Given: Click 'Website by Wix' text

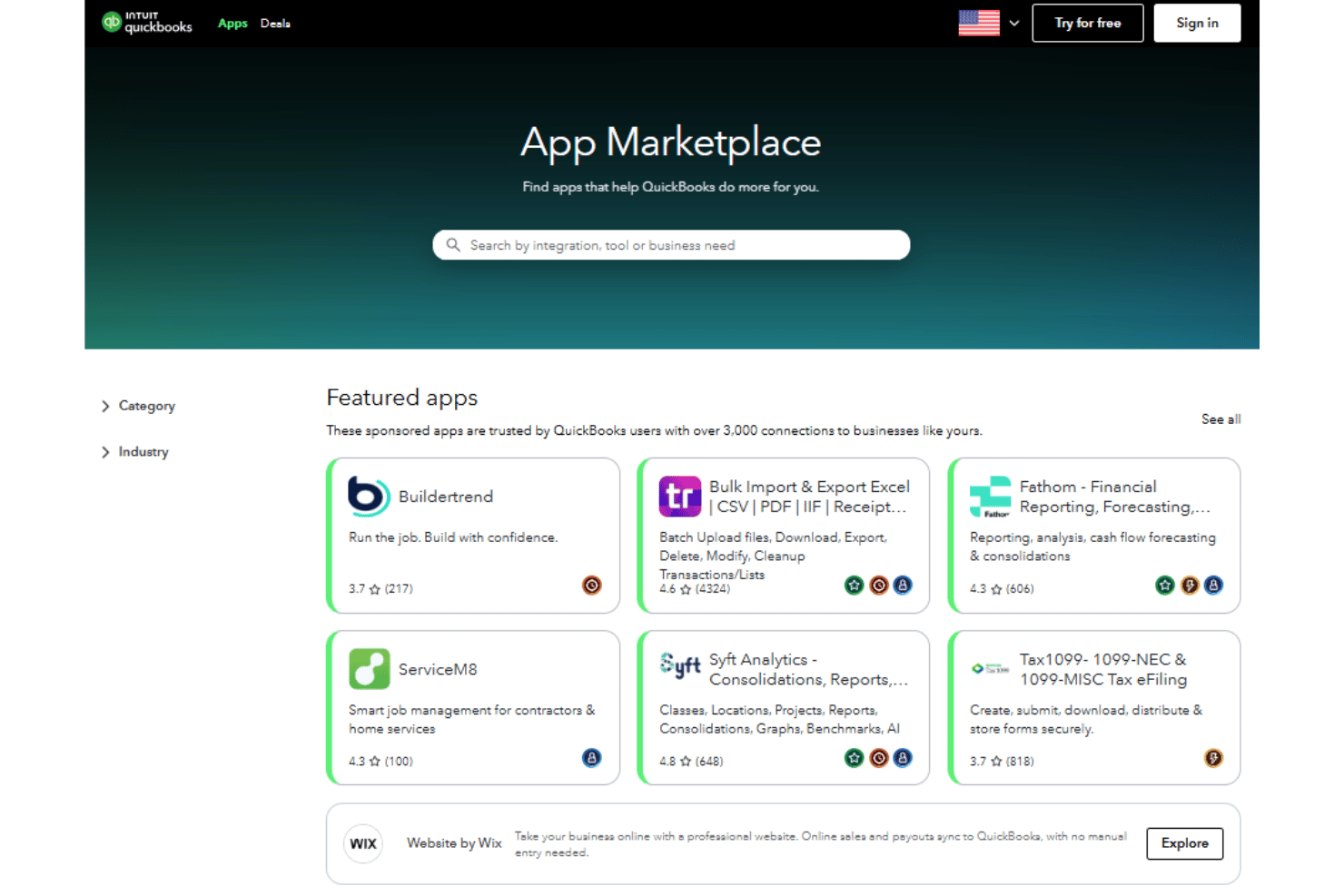Looking at the screenshot, I should coord(454,843).
